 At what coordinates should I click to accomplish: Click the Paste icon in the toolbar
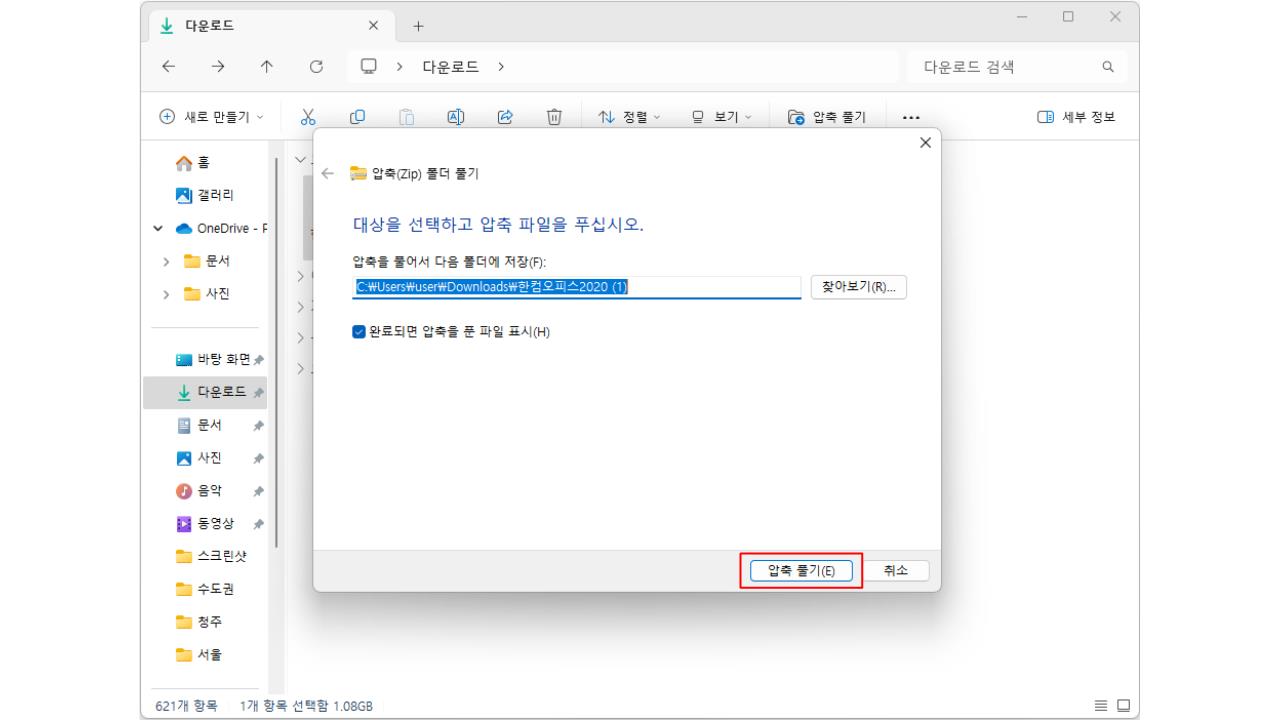406,116
